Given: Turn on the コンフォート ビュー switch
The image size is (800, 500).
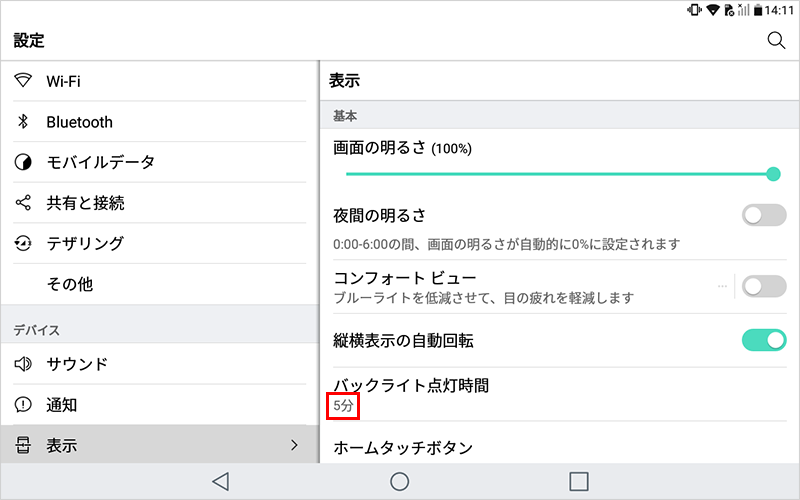Looking at the screenshot, I should [764, 286].
